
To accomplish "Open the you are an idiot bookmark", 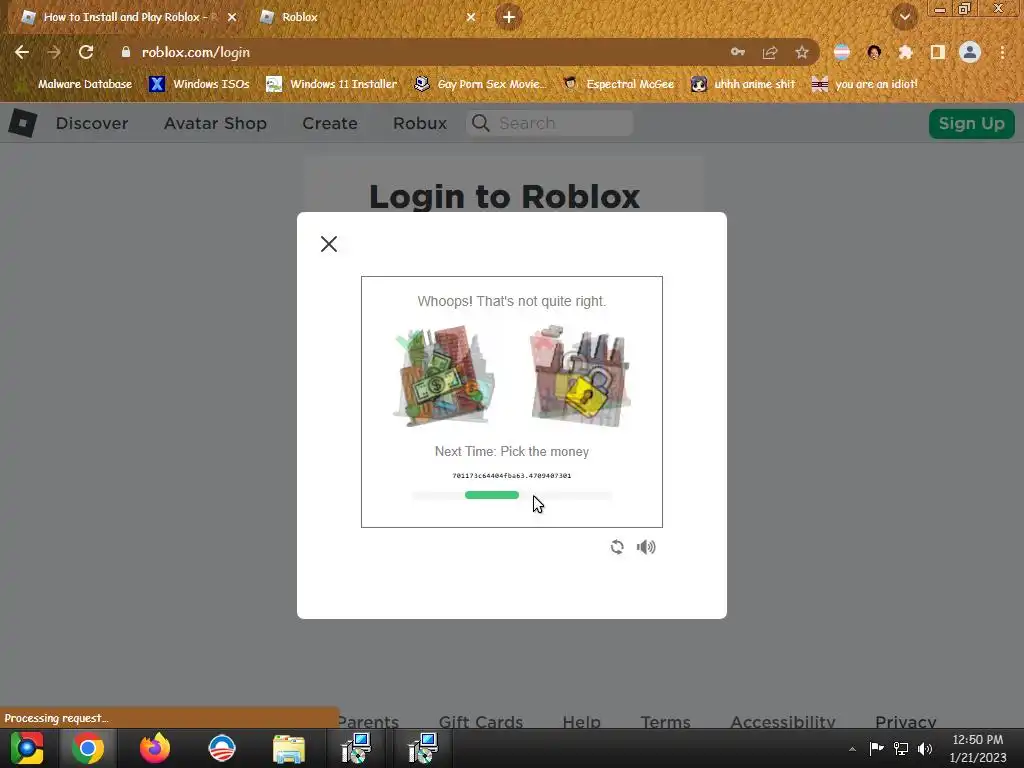I will point(865,84).
